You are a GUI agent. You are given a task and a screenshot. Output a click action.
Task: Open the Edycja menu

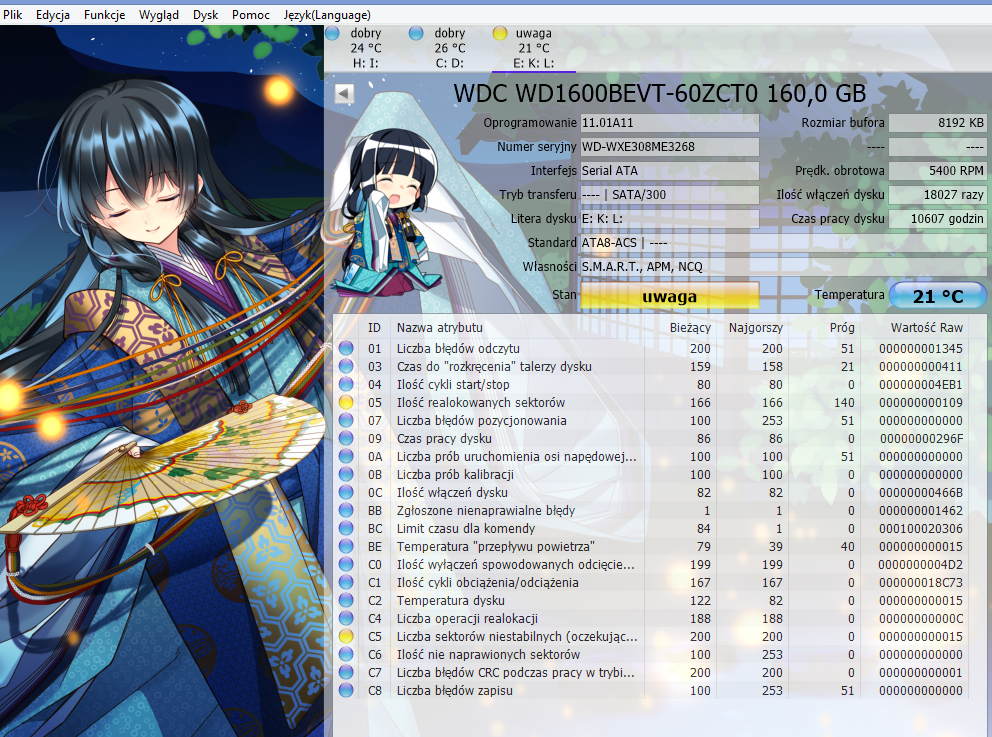tap(53, 15)
